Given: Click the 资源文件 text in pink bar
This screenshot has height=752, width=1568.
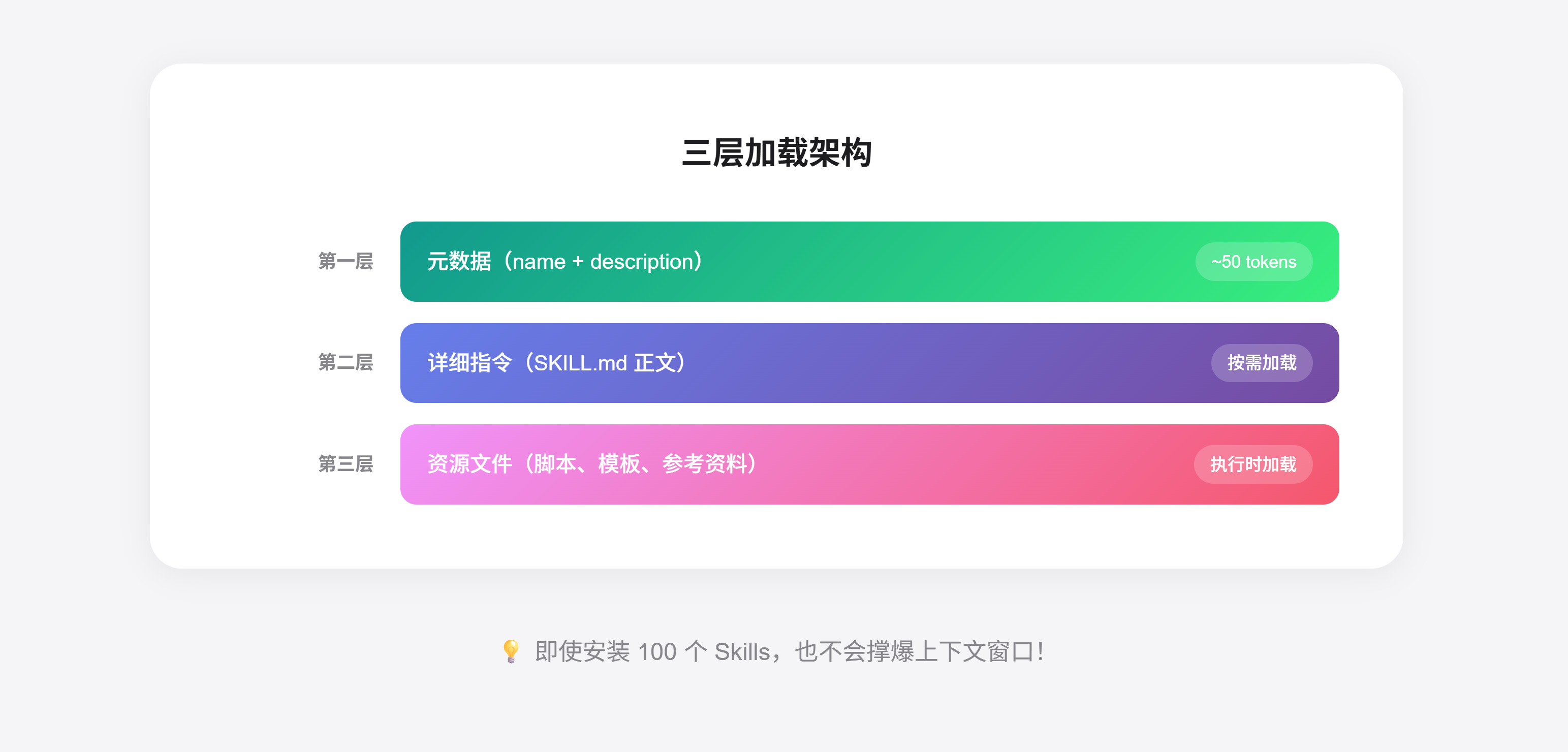Looking at the screenshot, I should click(x=469, y=464).
